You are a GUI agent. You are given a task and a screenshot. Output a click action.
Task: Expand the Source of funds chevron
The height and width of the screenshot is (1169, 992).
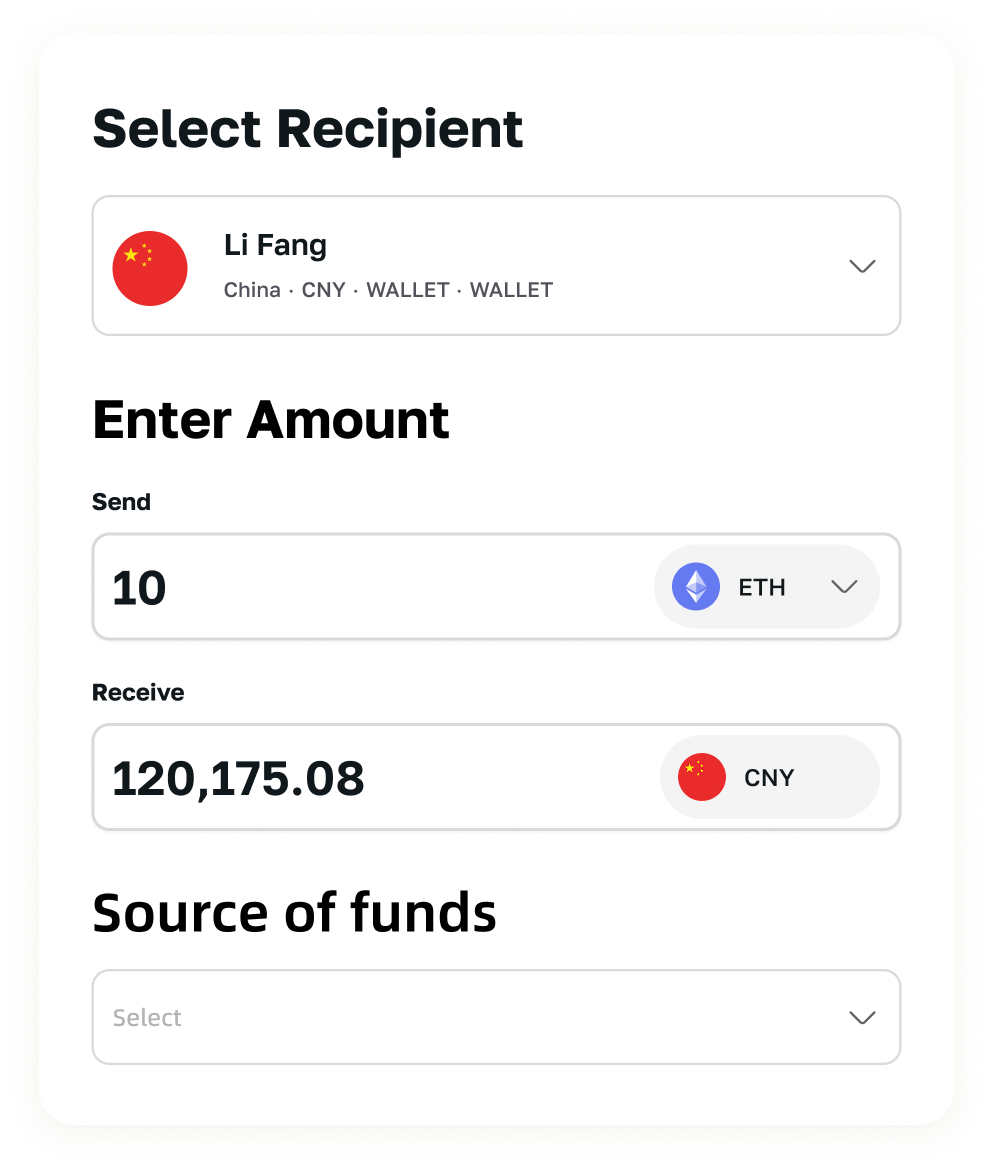coord(862,1018)
